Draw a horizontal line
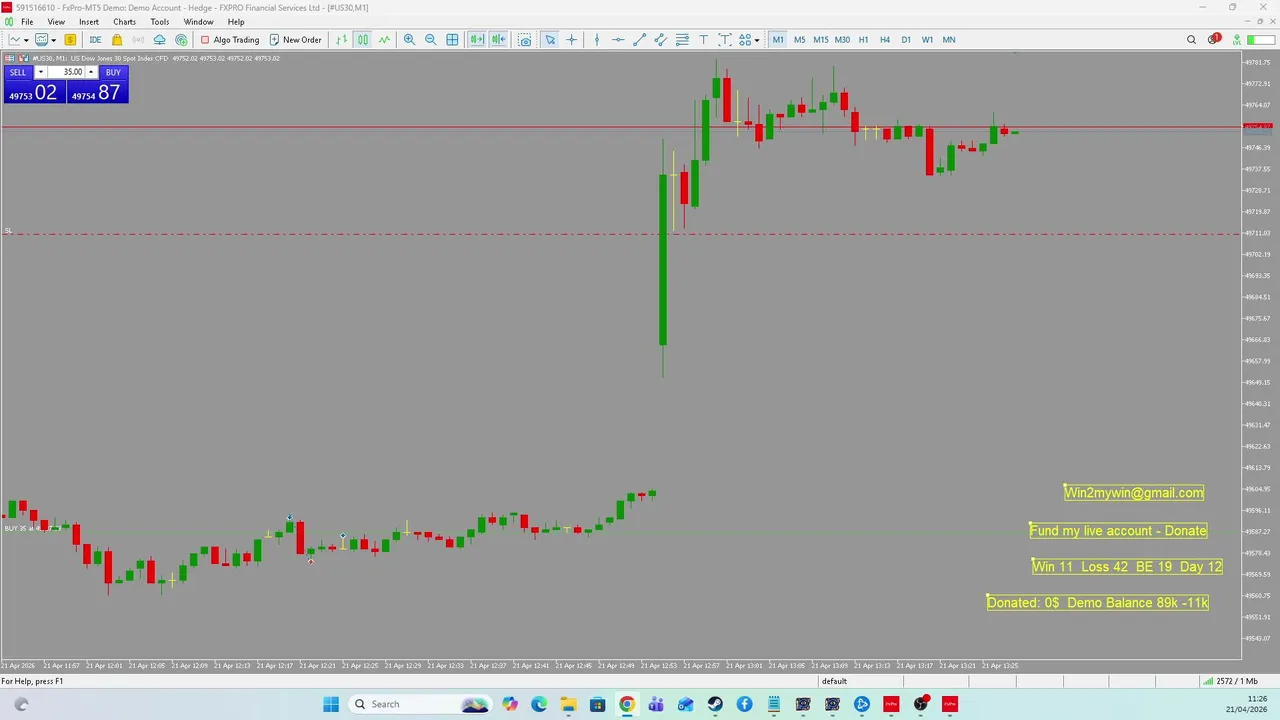Viewport: 1280px width, 720px height. [618, 40]
